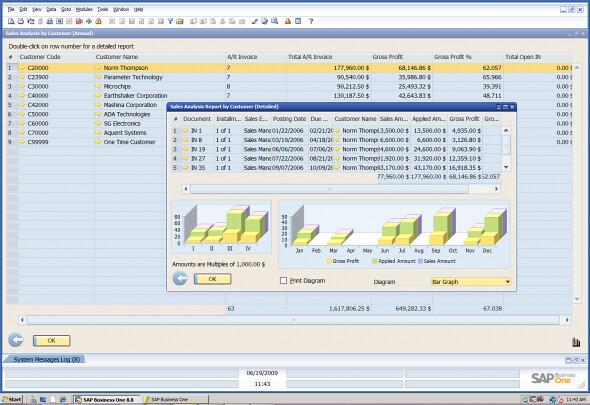The height and width of the screenshot is (405, 590).
Task: Click OK in the detailed report dialog
Action: click(213, 279)
